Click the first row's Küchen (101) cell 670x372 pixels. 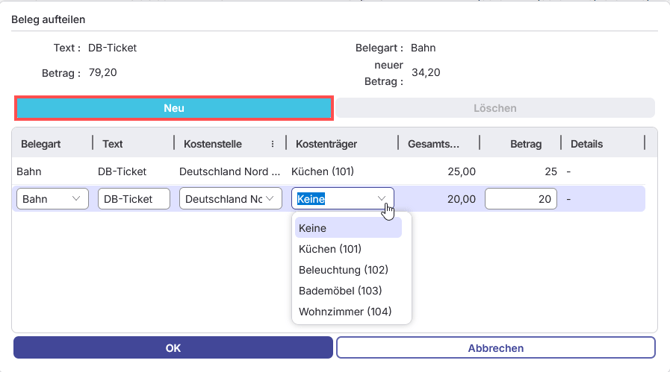[323, 172]
